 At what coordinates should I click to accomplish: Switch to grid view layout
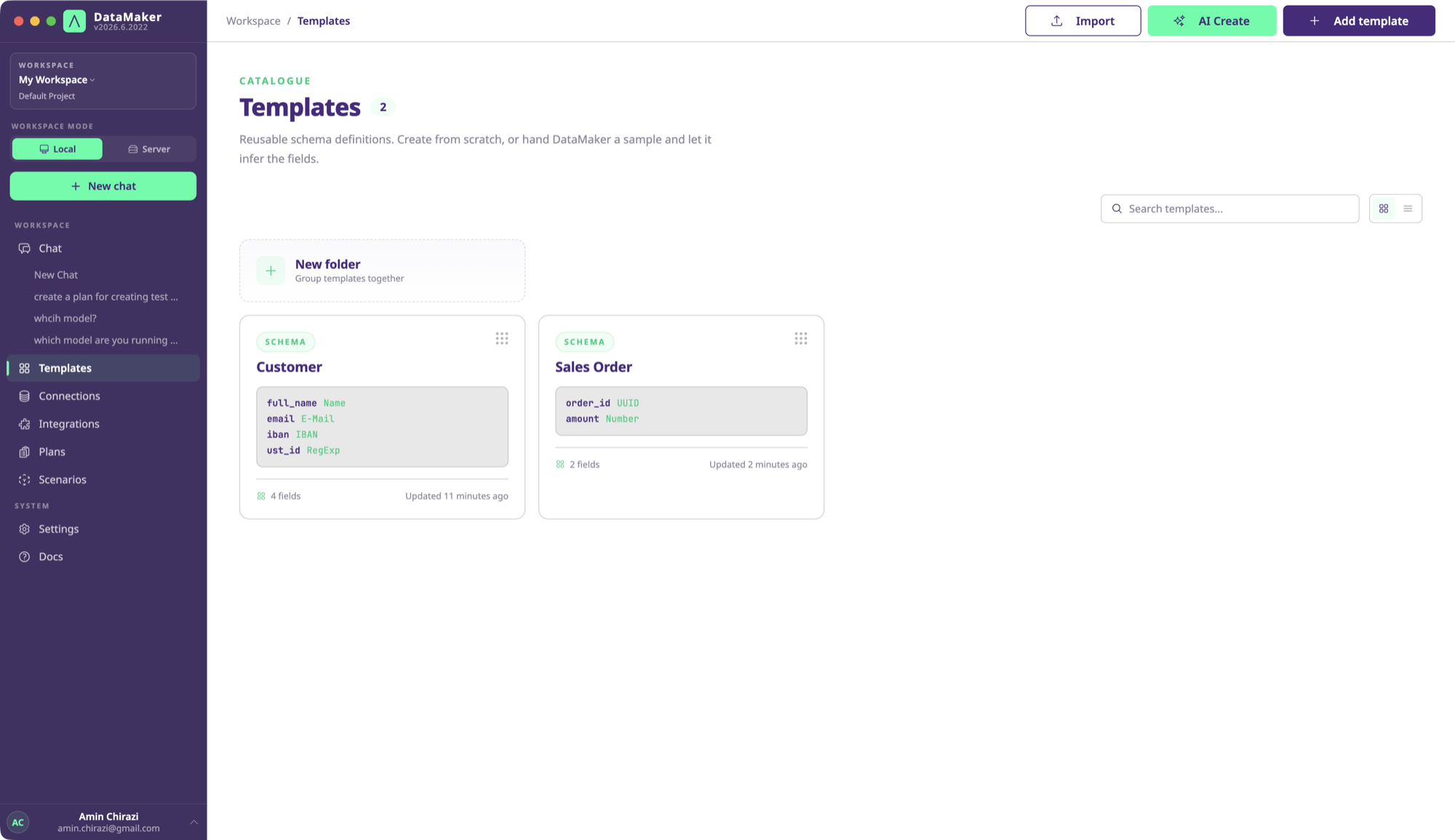tap(1384, 209)
